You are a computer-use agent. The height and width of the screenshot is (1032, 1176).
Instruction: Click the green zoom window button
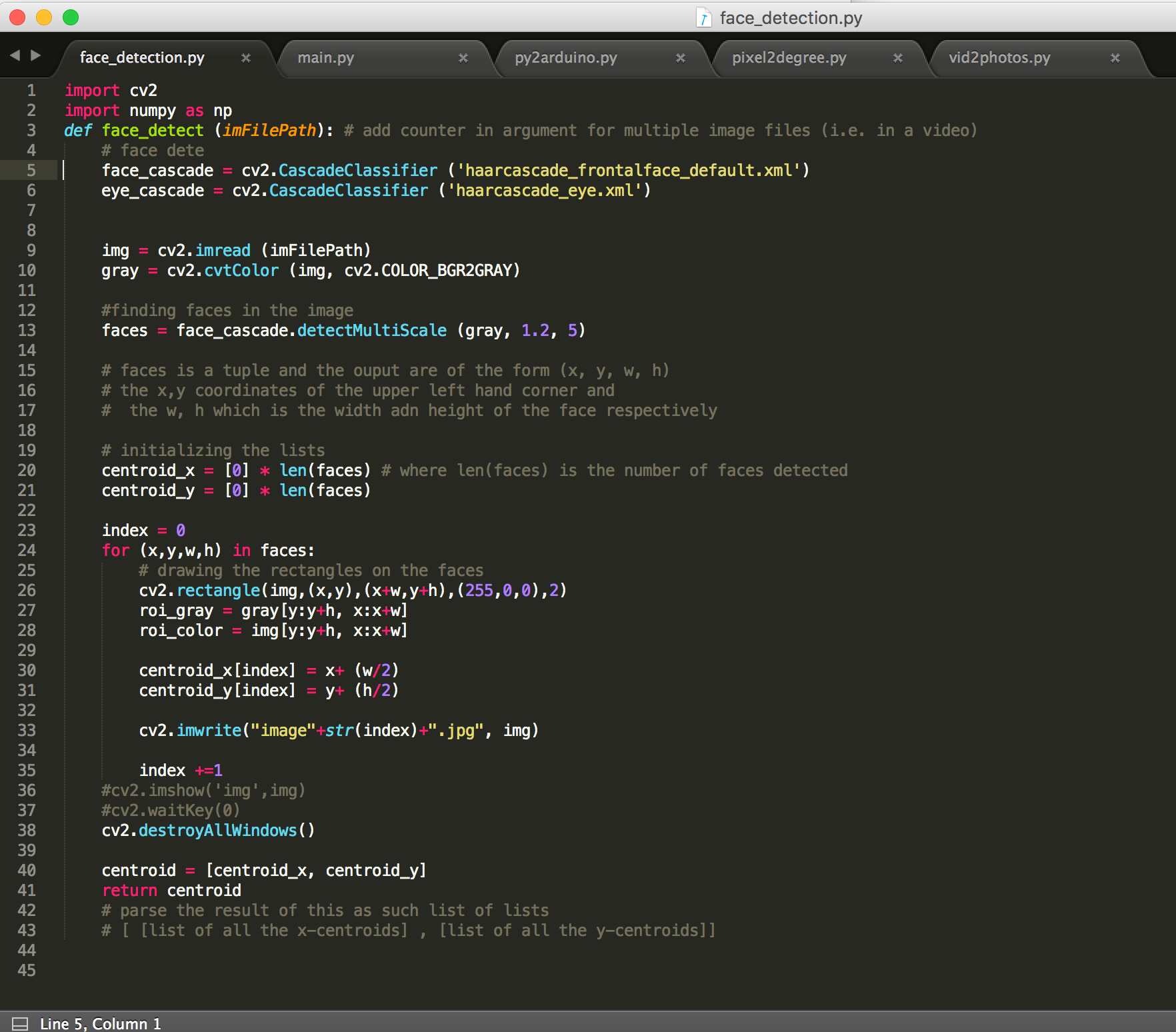coord(71,17)
